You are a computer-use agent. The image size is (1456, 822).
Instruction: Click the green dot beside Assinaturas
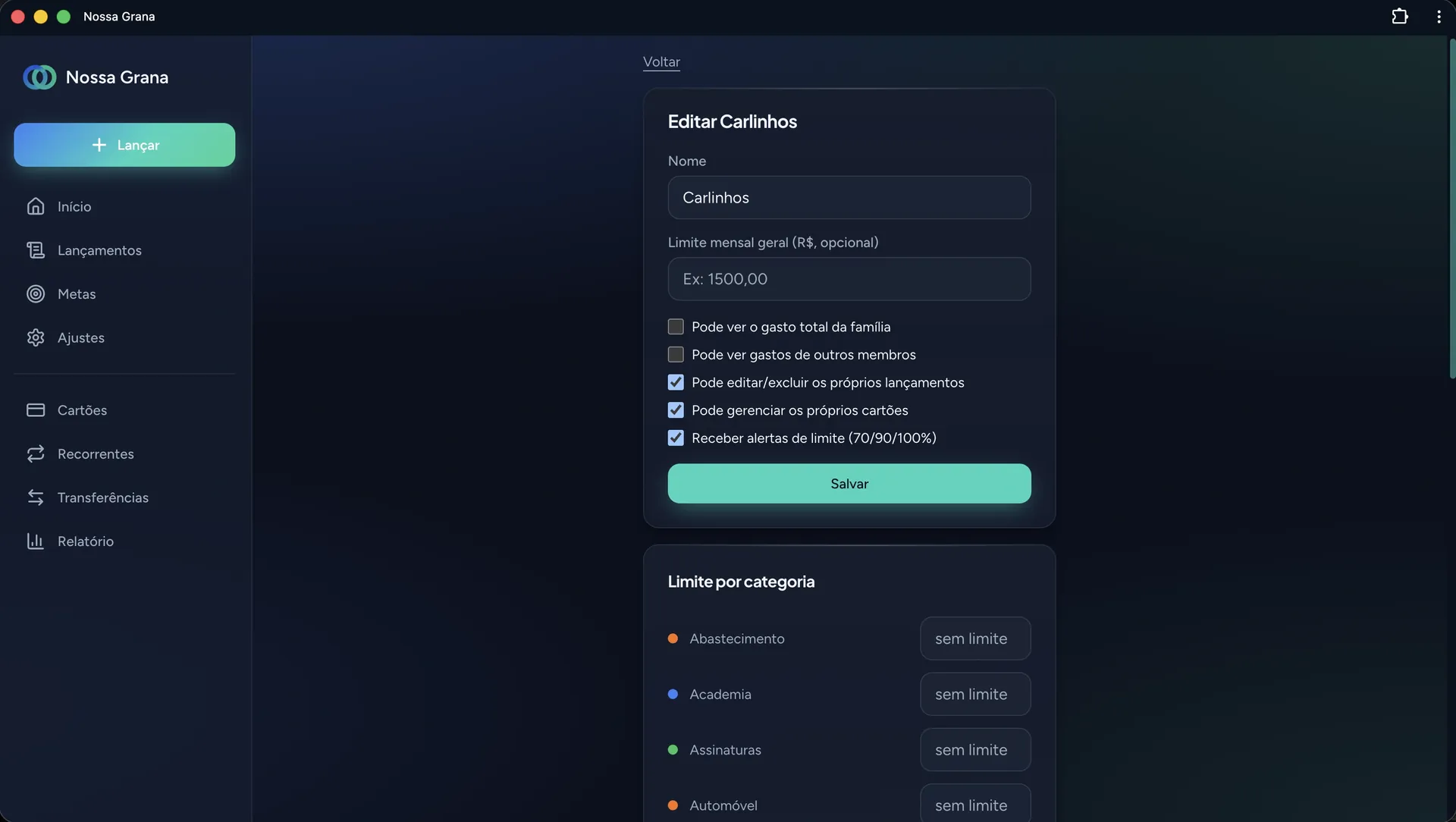673,750
